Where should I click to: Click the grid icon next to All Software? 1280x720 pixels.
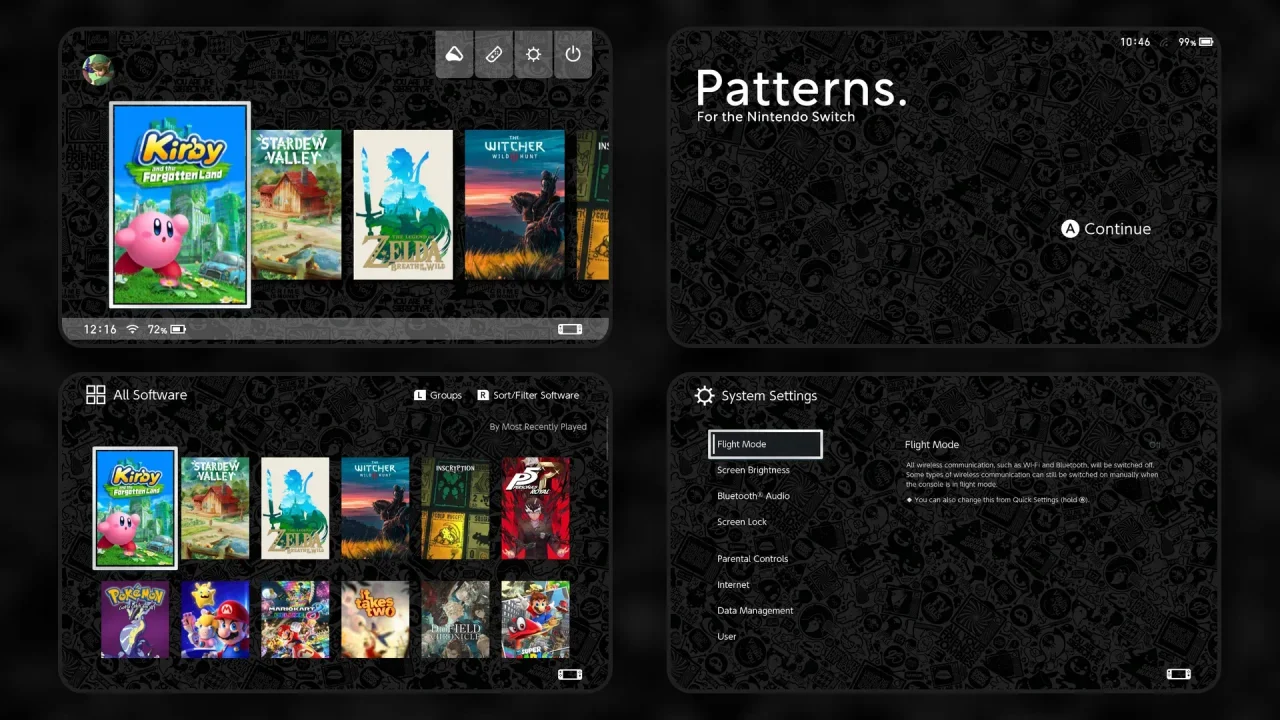(96, 395)
